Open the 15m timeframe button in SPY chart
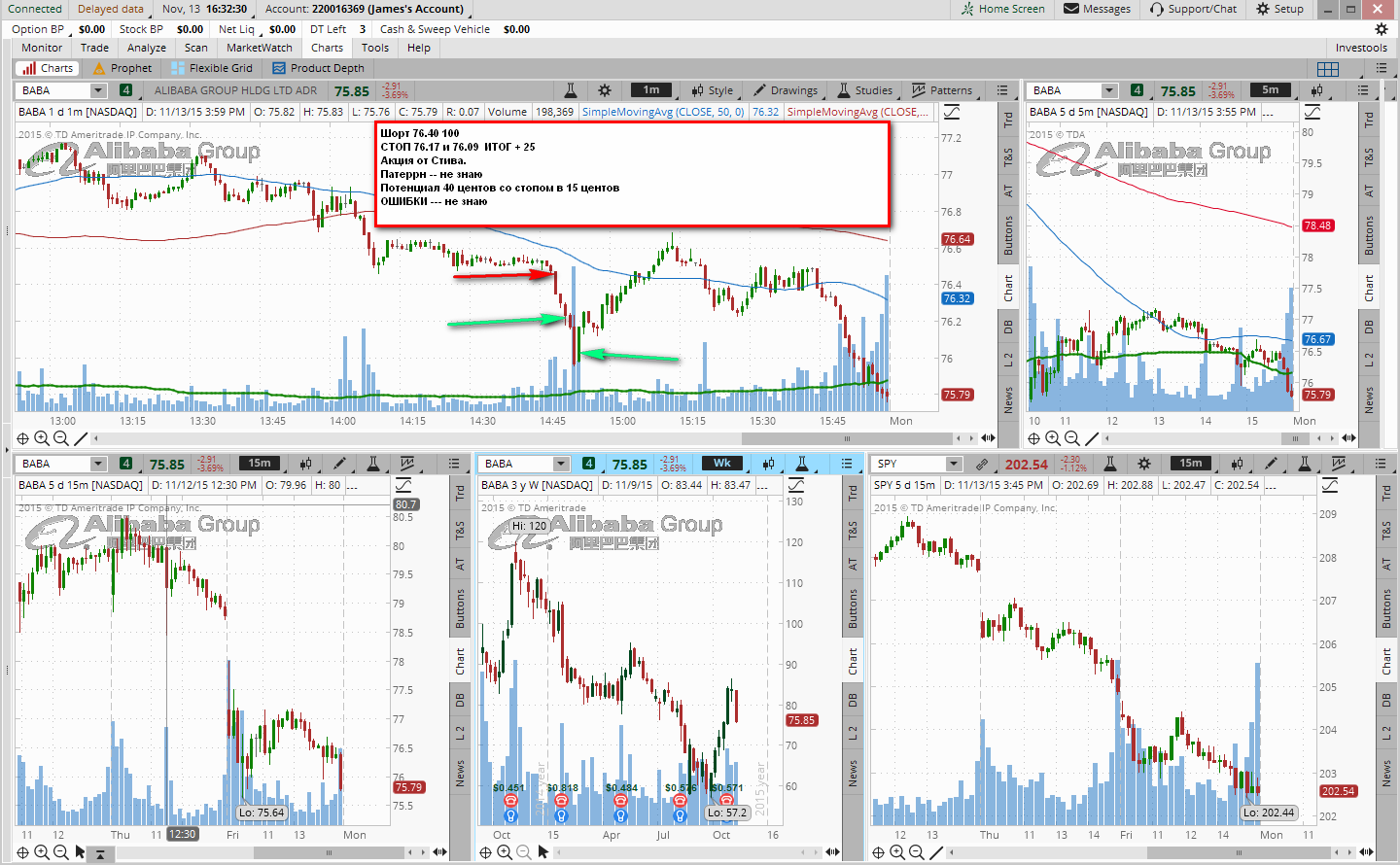Screen dimensions: 1400x865 [x=1191, y=464]
